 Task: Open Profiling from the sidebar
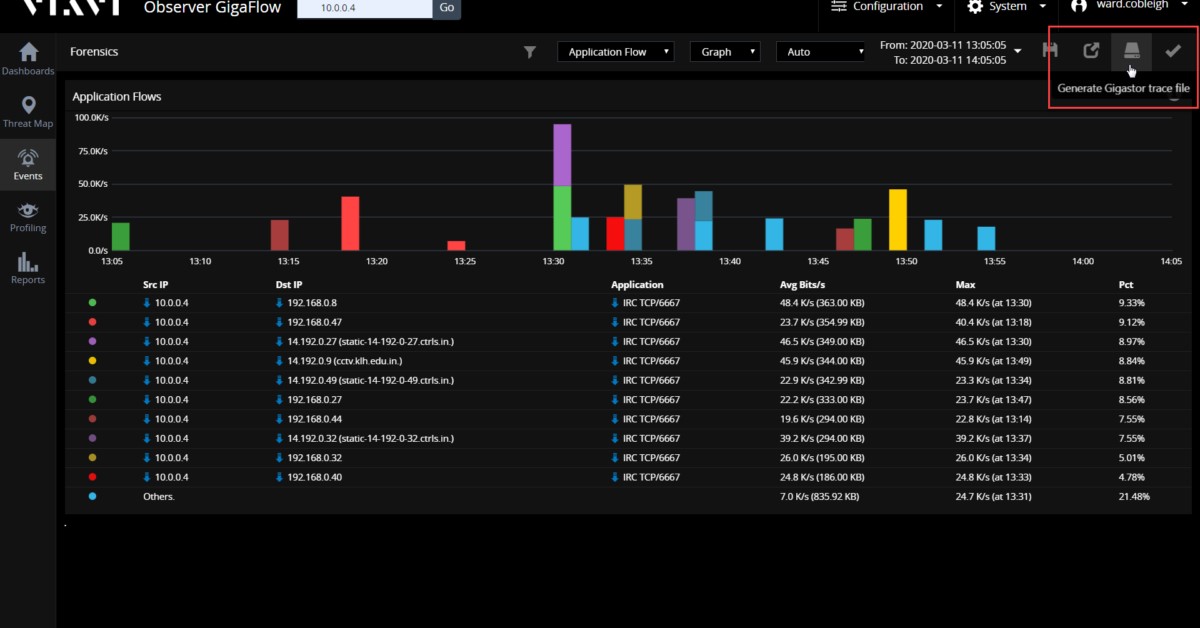(28, 216)
